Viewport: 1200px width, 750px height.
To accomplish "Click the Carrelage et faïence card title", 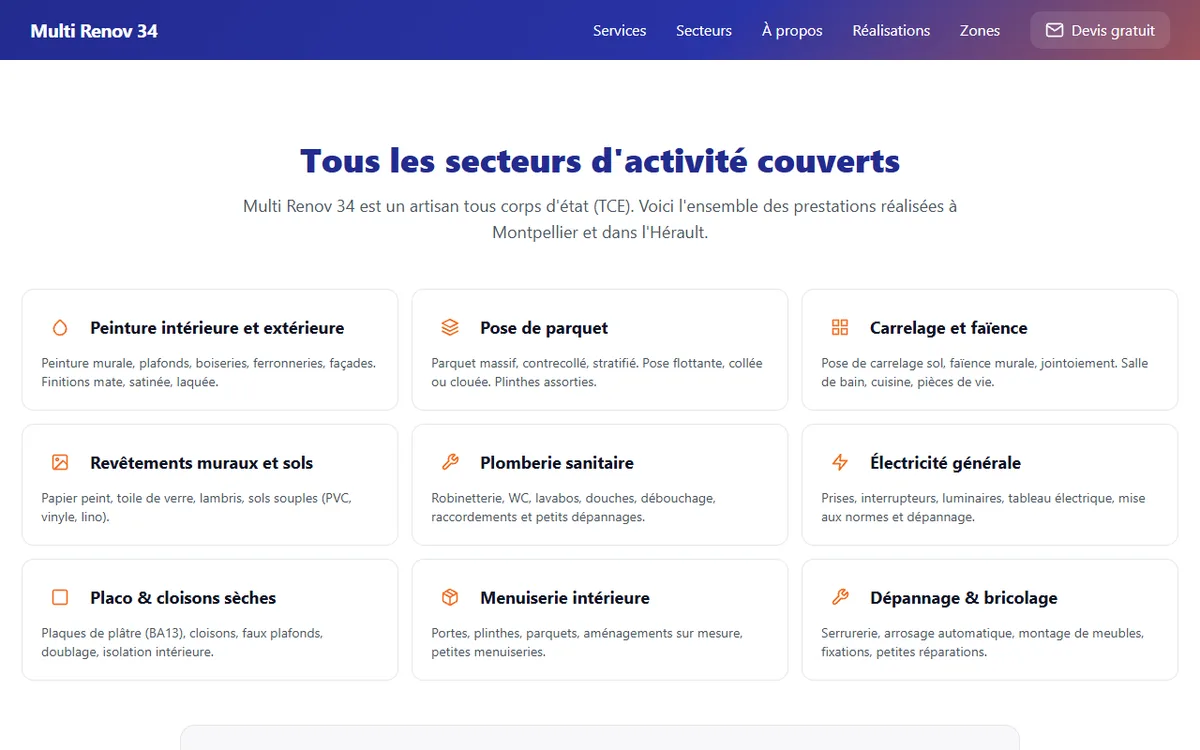I will point(949,327).
